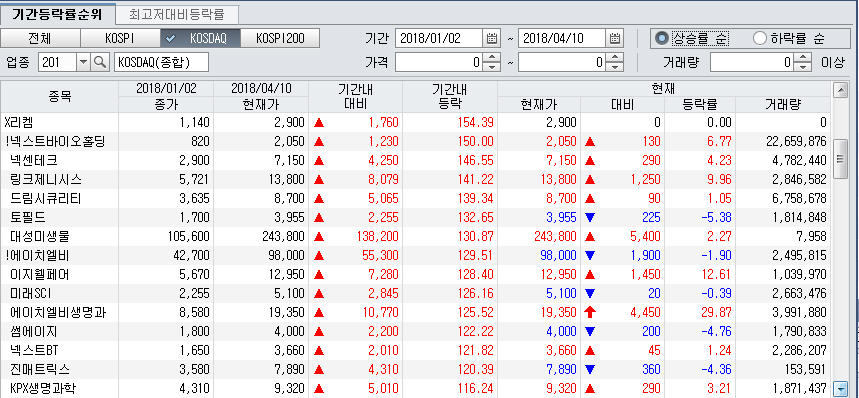The height and width of the screenshot is (398, 859).
Task: Sort by the 종목 column header
Action: click(59, 97)
